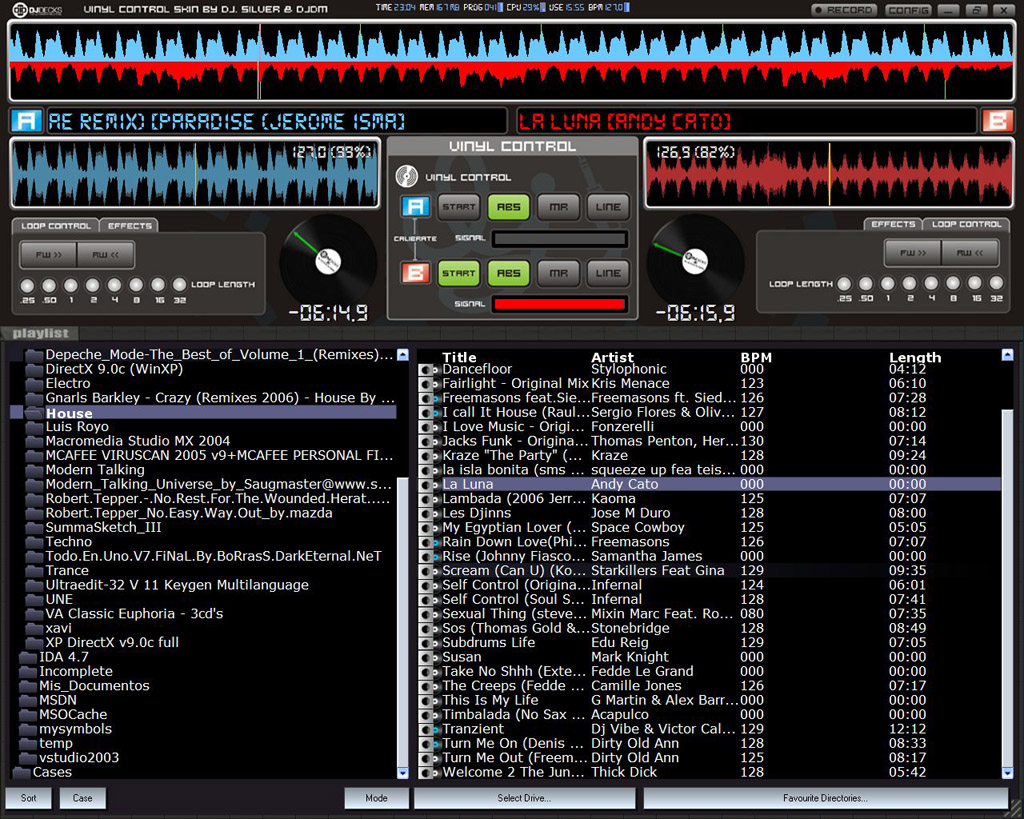Click folder icon next to Electro
The image size is (1024, 819).
34,384
